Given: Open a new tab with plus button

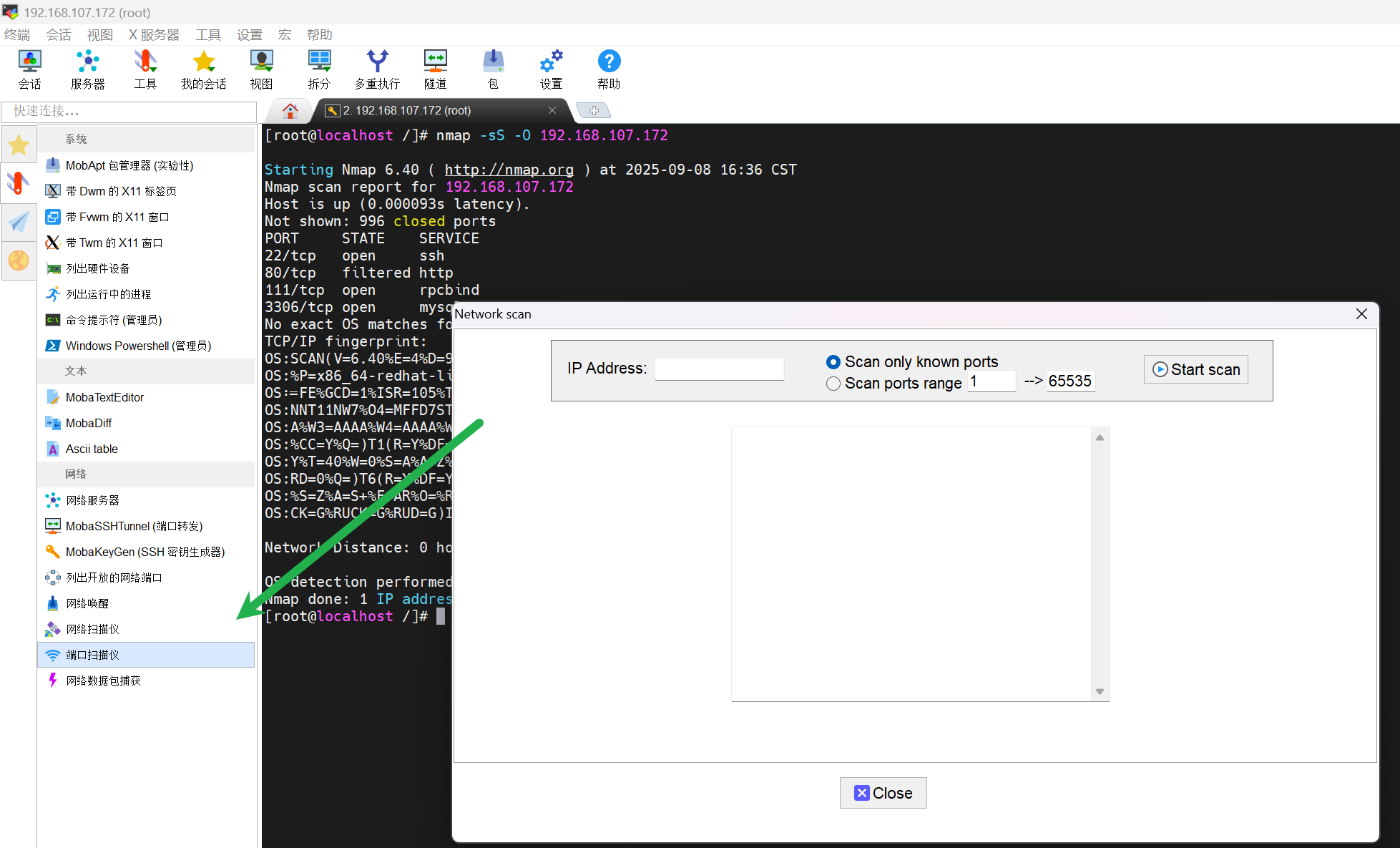Looking at the screenshot, I should [593, 110].
